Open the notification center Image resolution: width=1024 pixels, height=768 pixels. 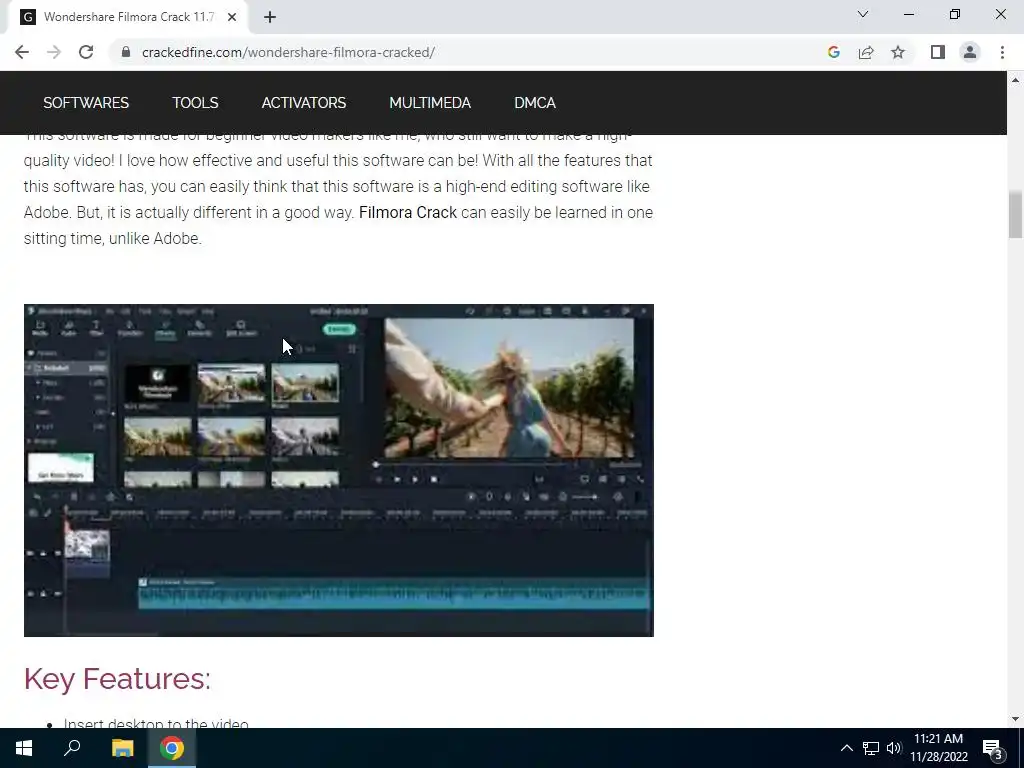[993, 748]
